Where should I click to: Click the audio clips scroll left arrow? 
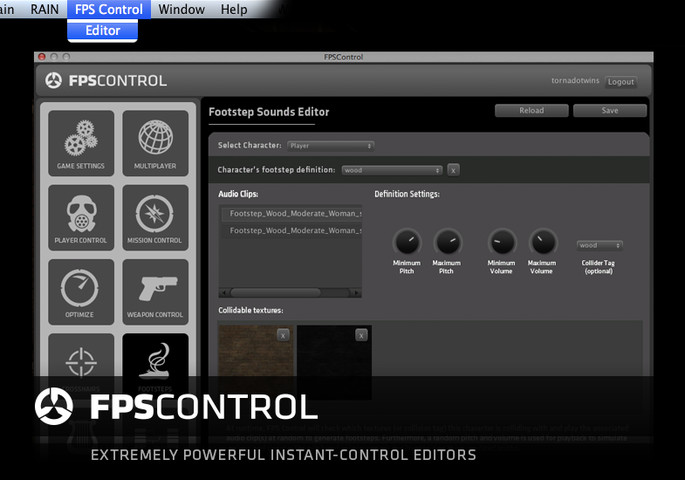224,293
